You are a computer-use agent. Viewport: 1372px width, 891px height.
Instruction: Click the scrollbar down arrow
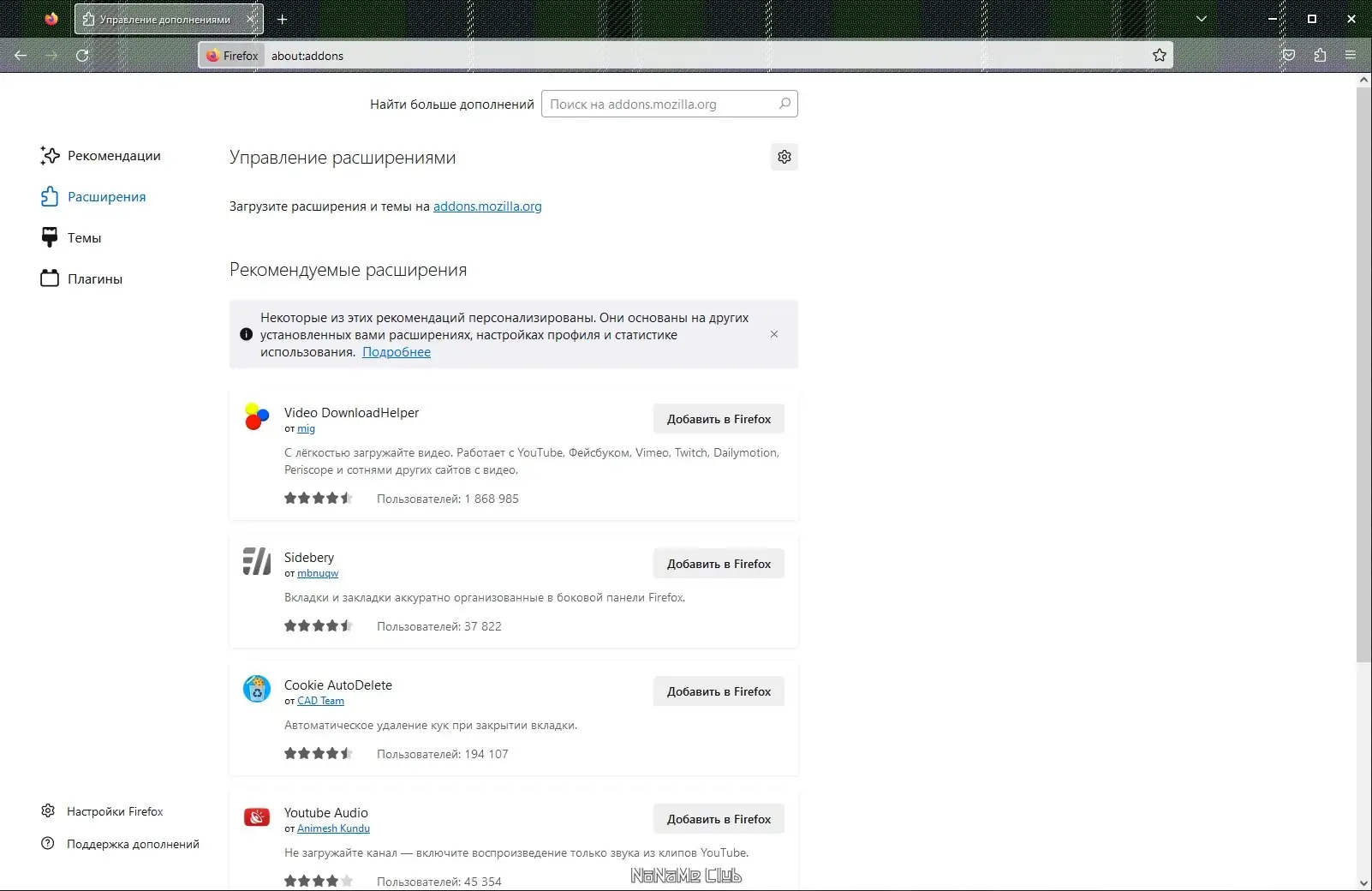coord(1364,883)
